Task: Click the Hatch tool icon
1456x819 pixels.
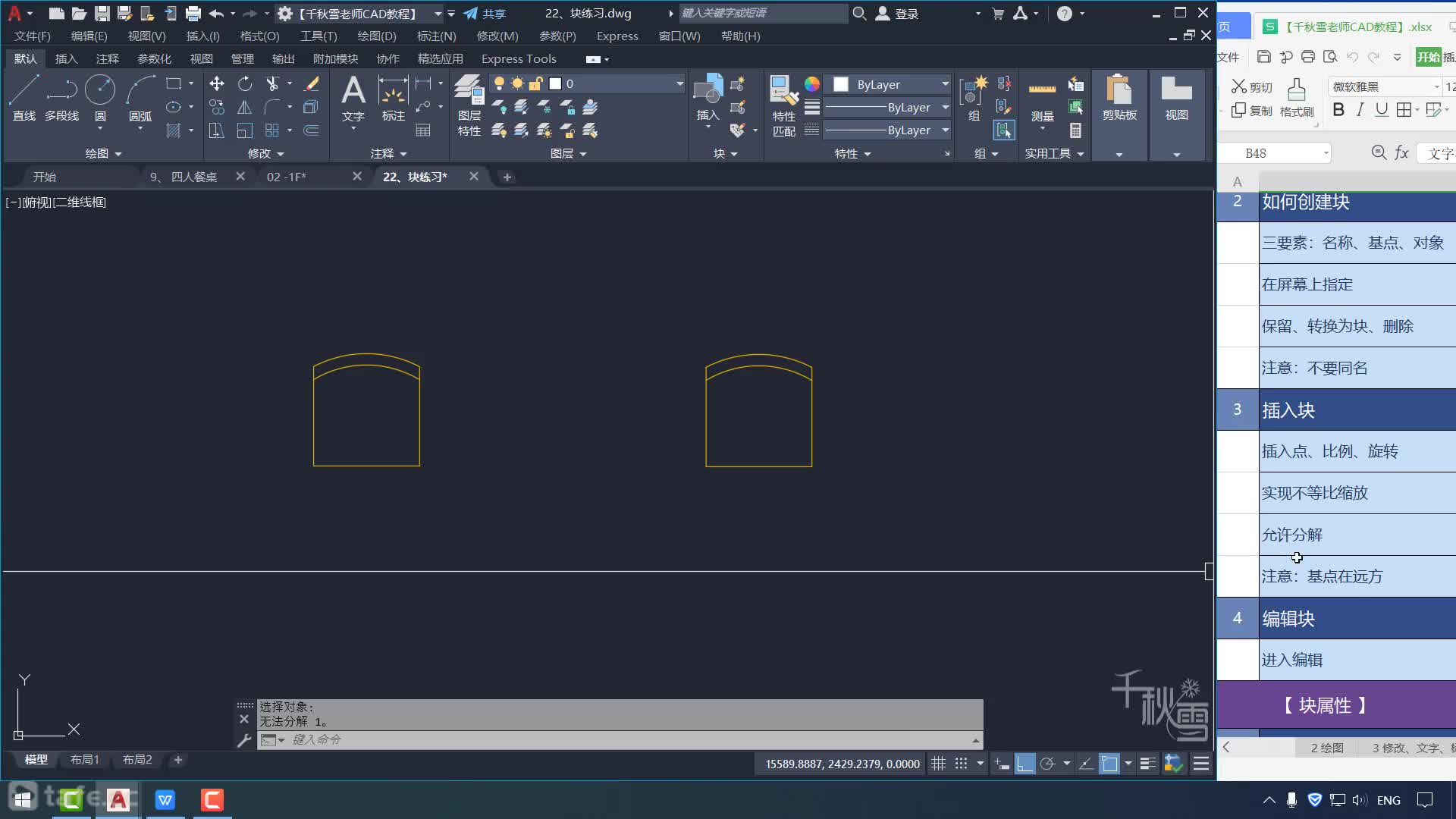Action: pos(174,130)
